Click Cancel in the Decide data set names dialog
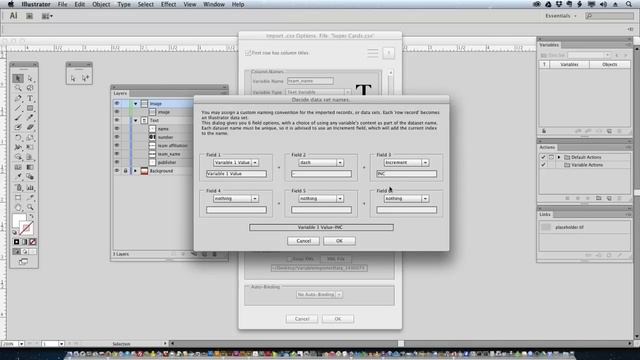 pos(303,241)
